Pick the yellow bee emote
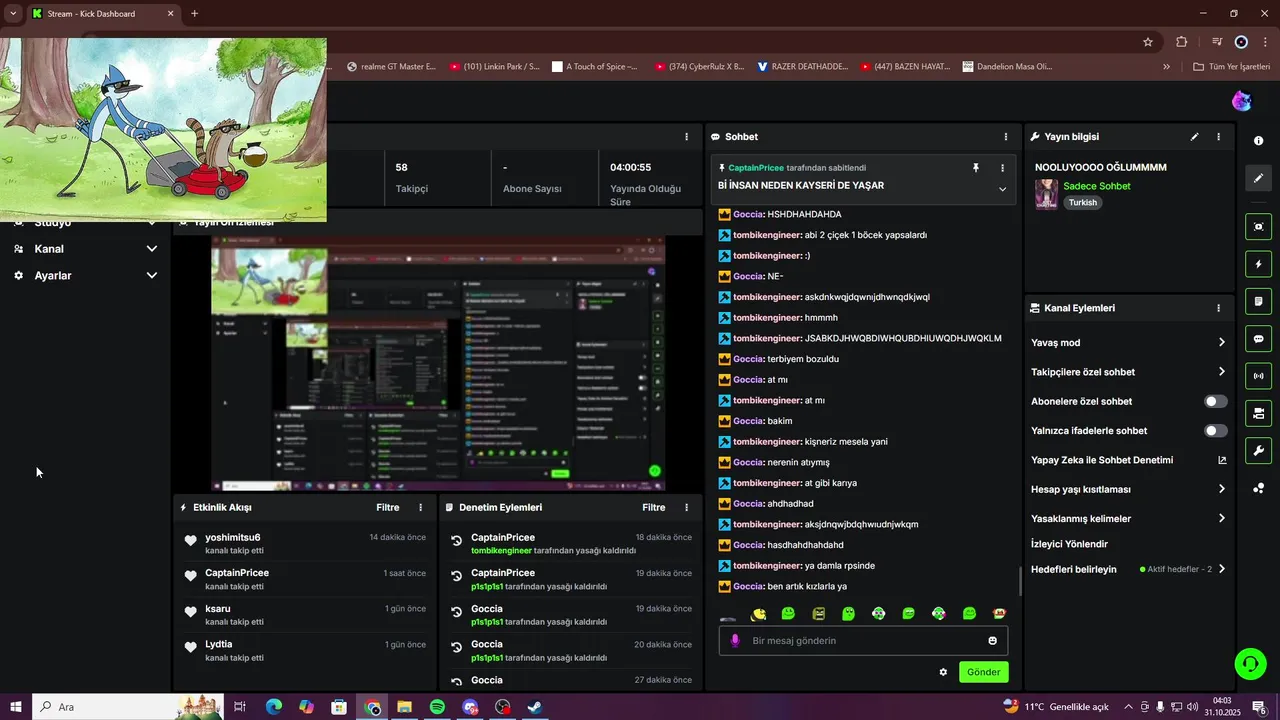This screenshot has width=1280, height=720. pos(758,614)
